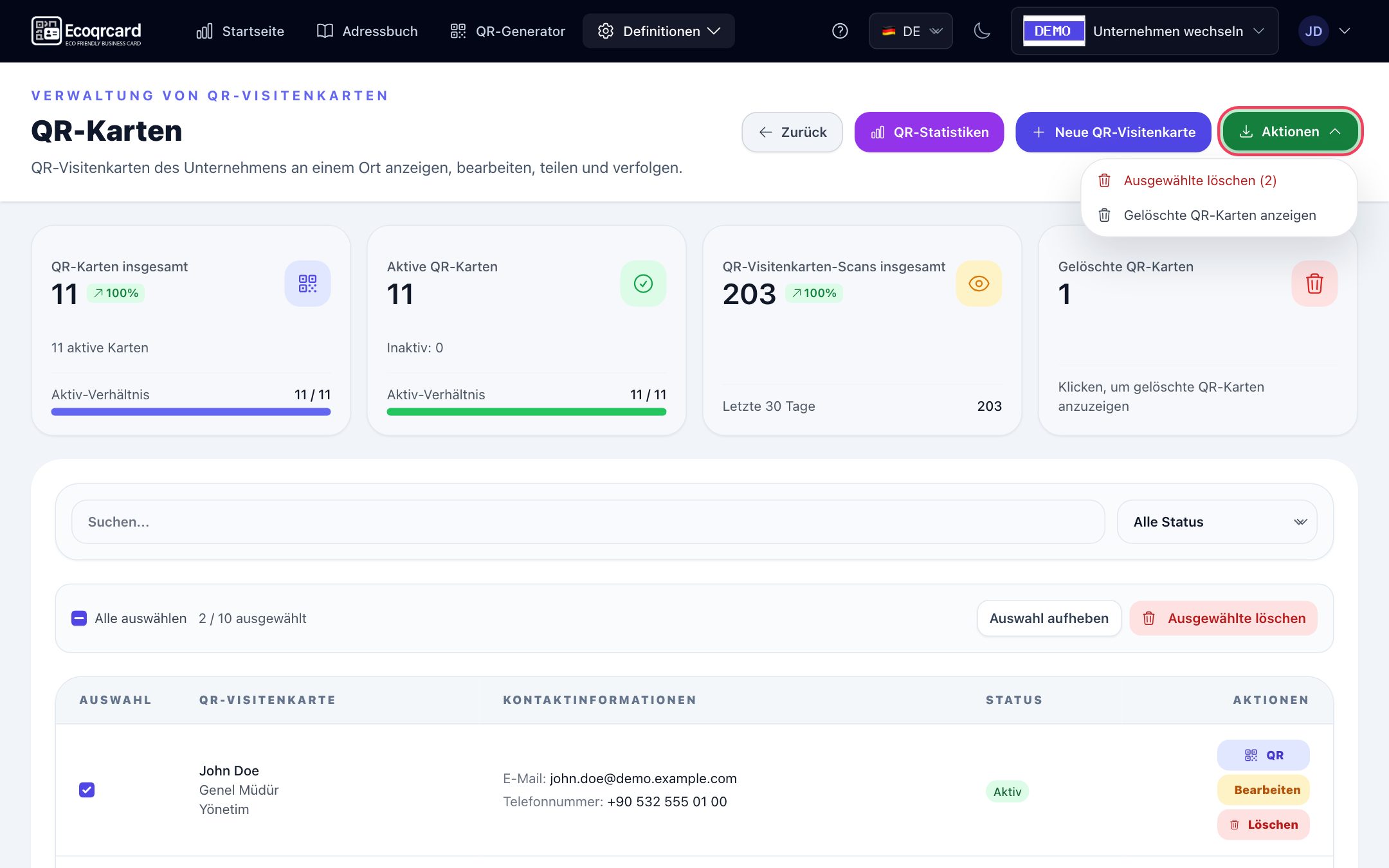Select Gelöschte QR-Karten anzeigen menu item

(1219, 215)
